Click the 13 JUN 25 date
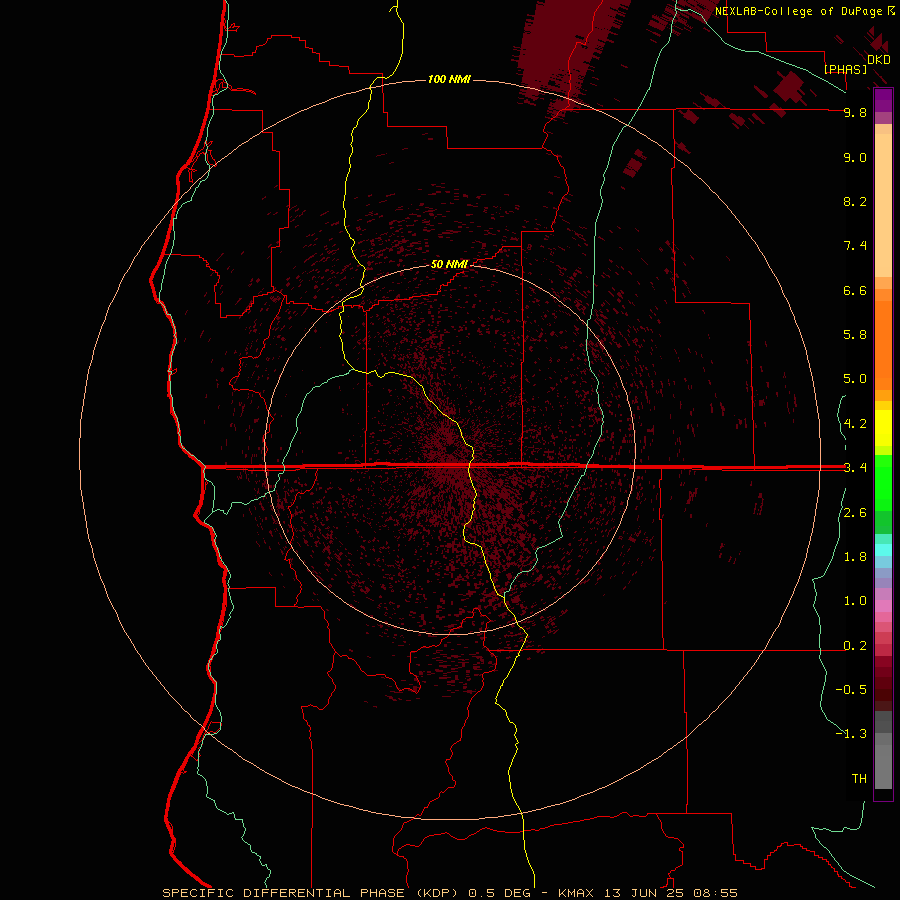 point(644,893)
